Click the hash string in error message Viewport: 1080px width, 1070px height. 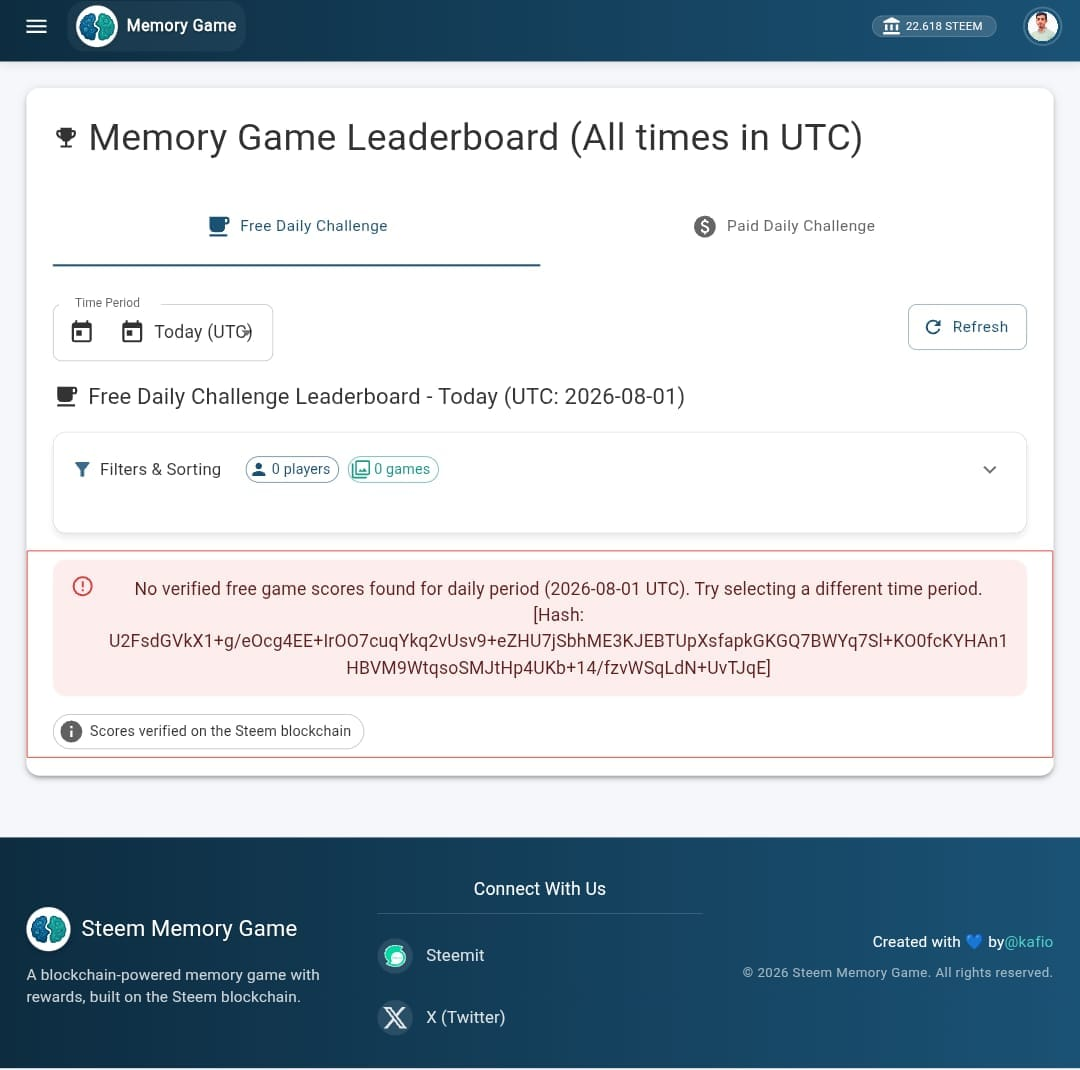click(558, 655)
